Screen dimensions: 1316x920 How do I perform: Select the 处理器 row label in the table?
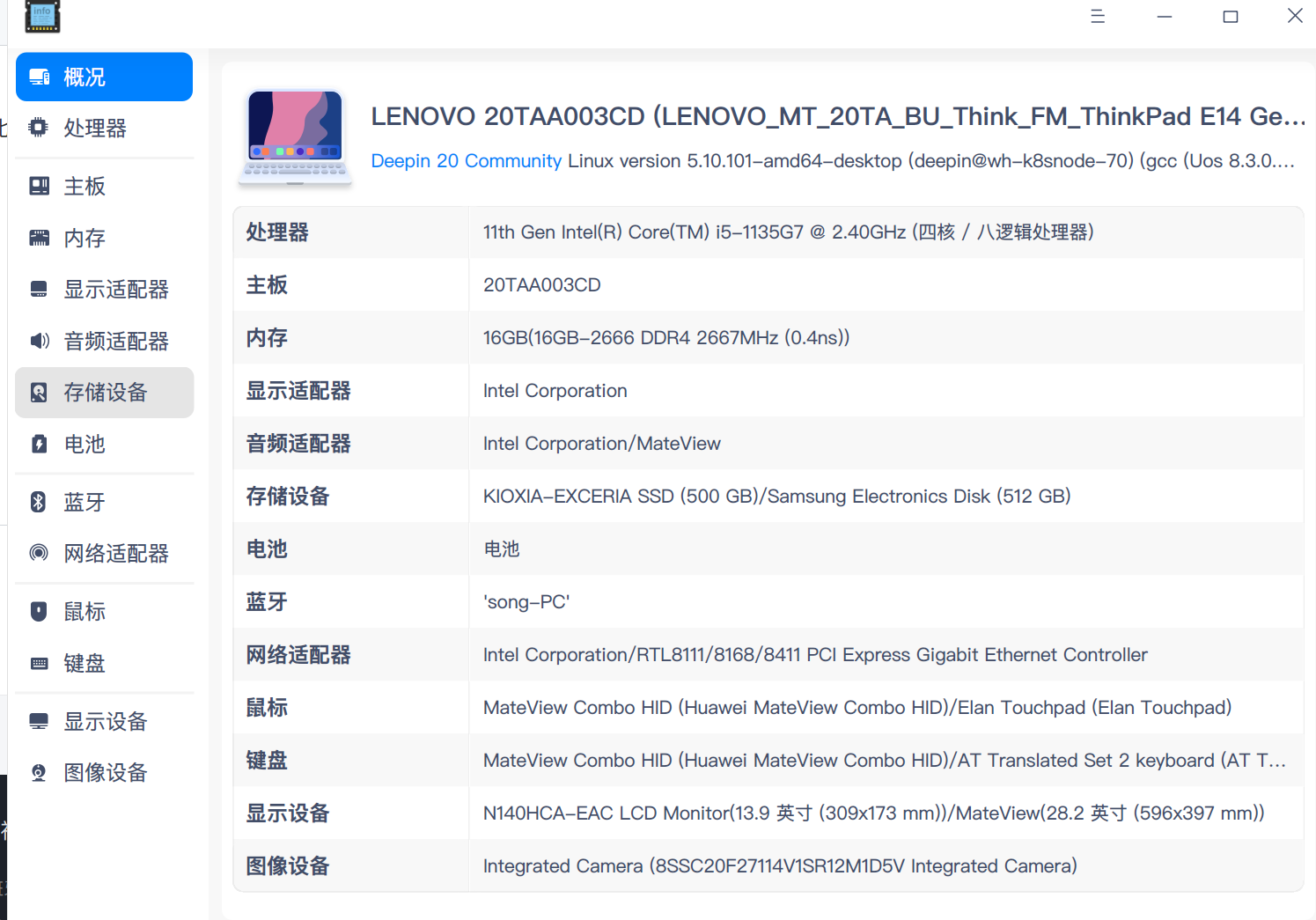(277, 232)
